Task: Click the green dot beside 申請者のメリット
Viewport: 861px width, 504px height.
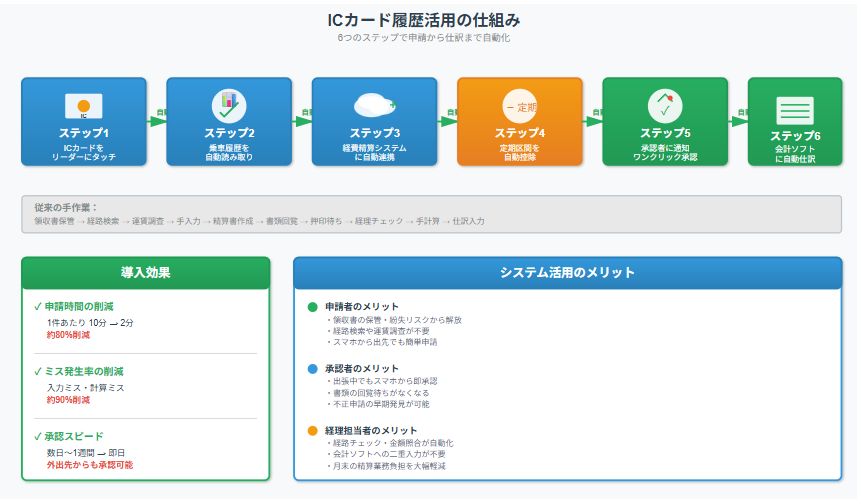Action: pyautogui.click(x=313, y=306)
